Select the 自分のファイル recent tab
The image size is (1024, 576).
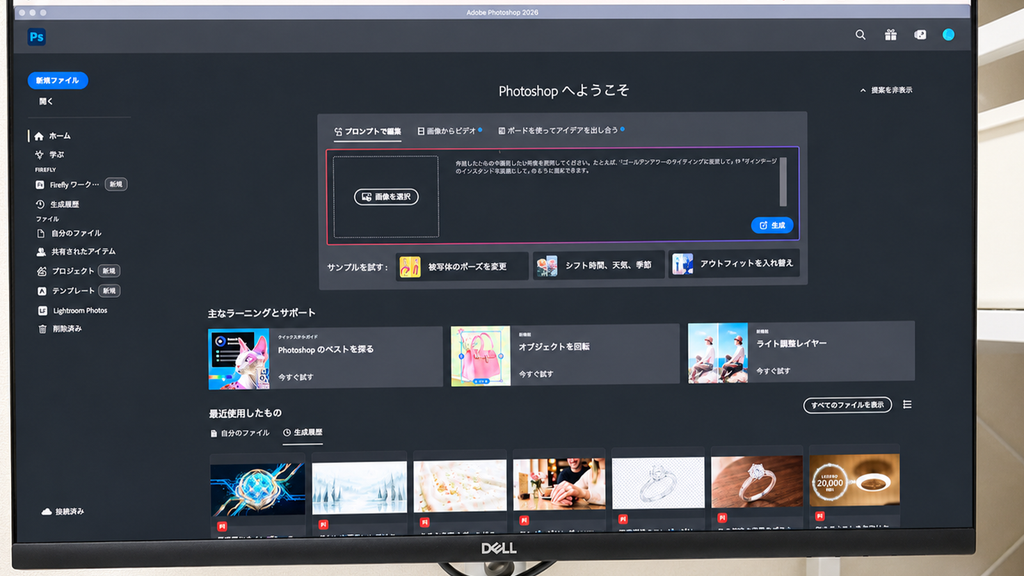240,433
